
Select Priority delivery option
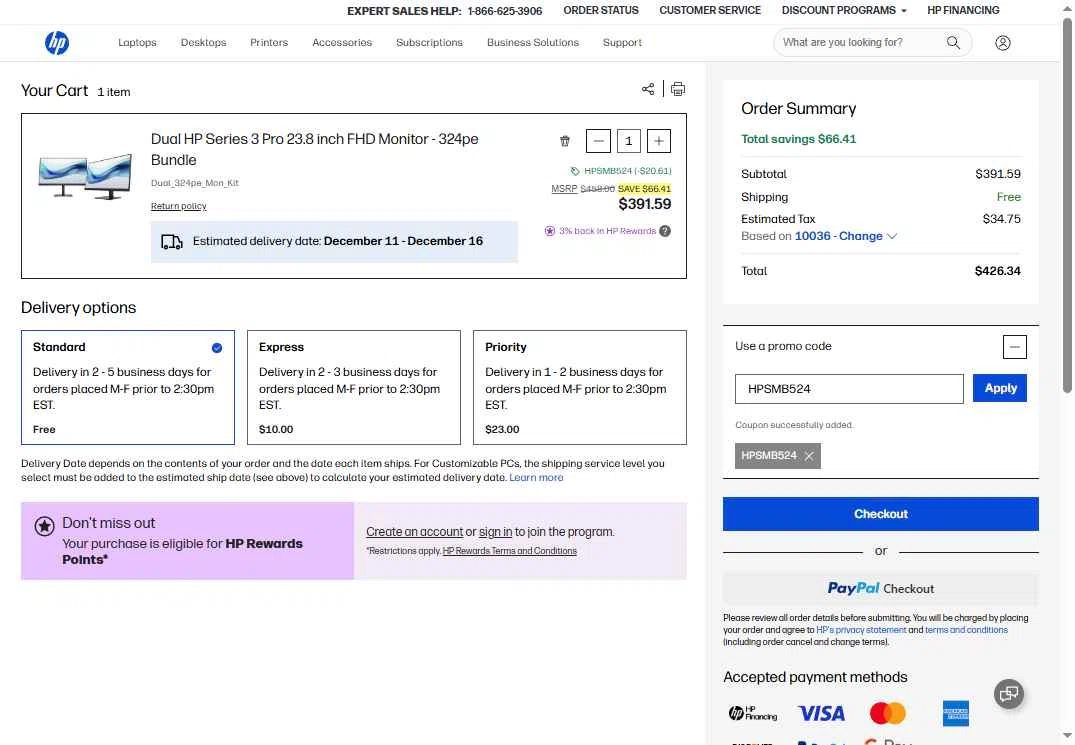click(580, 387)
